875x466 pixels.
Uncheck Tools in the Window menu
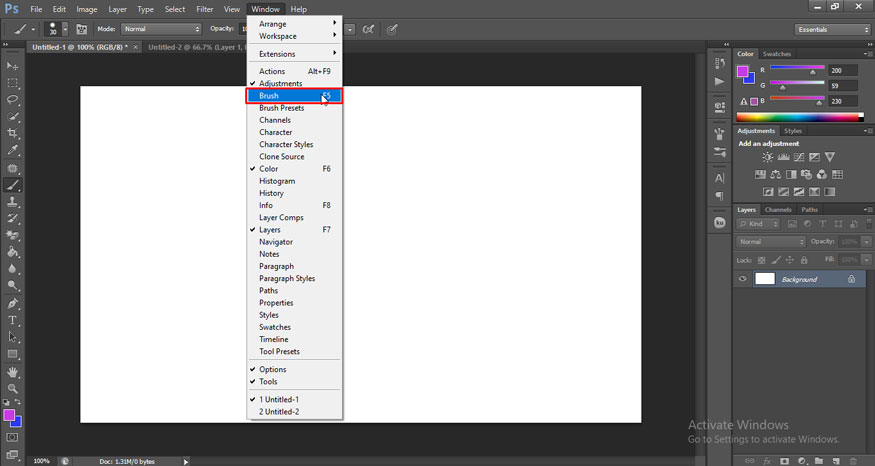point(268,381)
